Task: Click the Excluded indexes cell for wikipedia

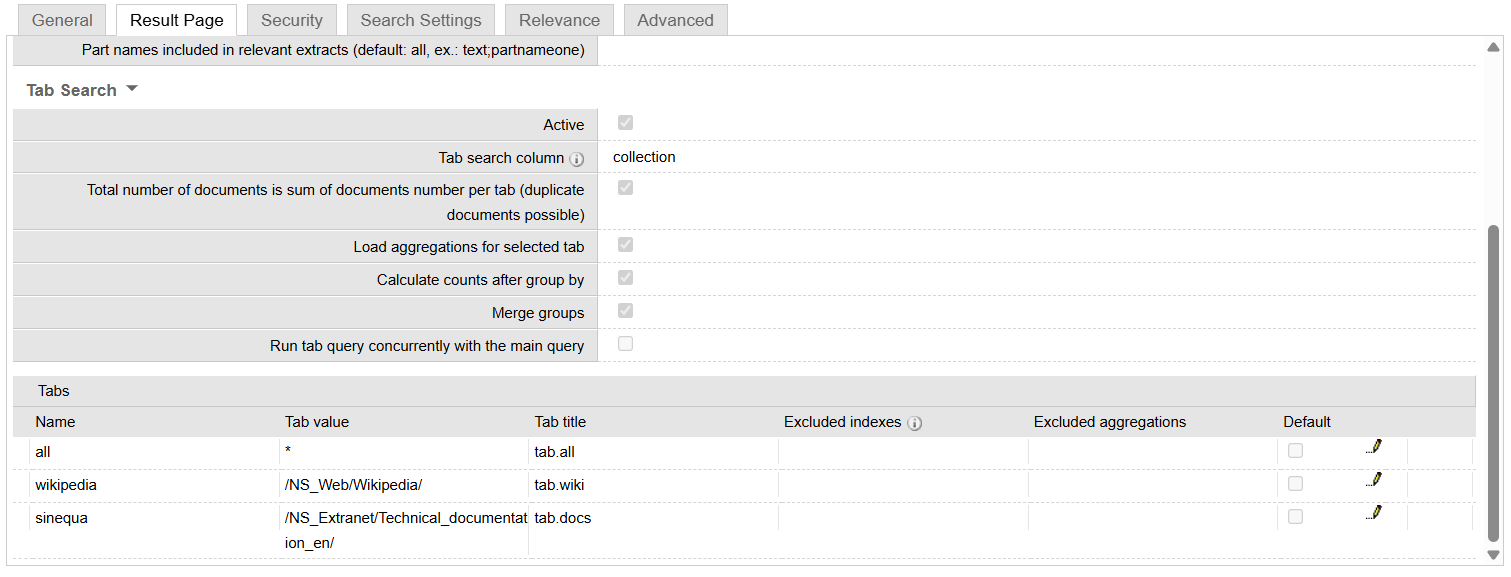Action: point(904,485)
